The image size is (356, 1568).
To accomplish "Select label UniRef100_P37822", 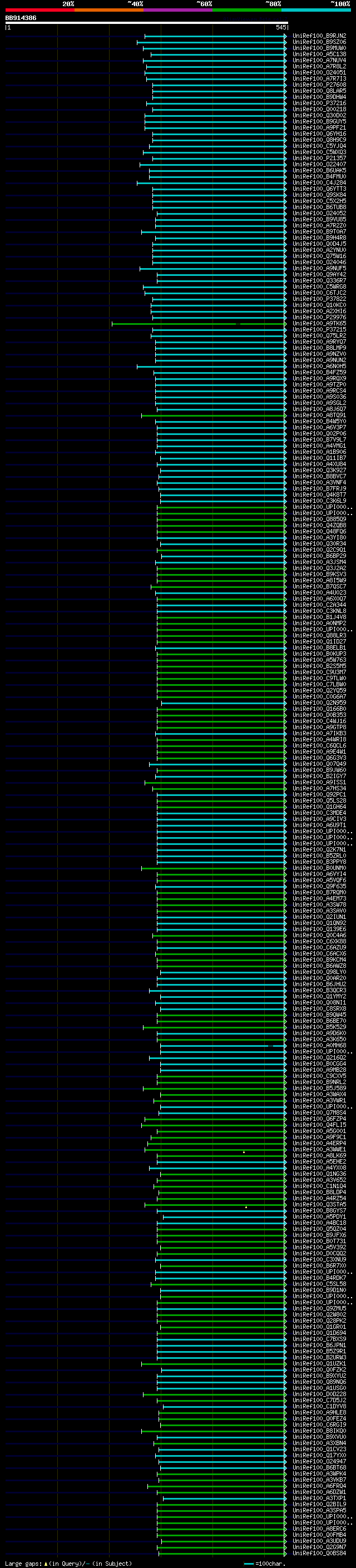I will coord(319,299).
